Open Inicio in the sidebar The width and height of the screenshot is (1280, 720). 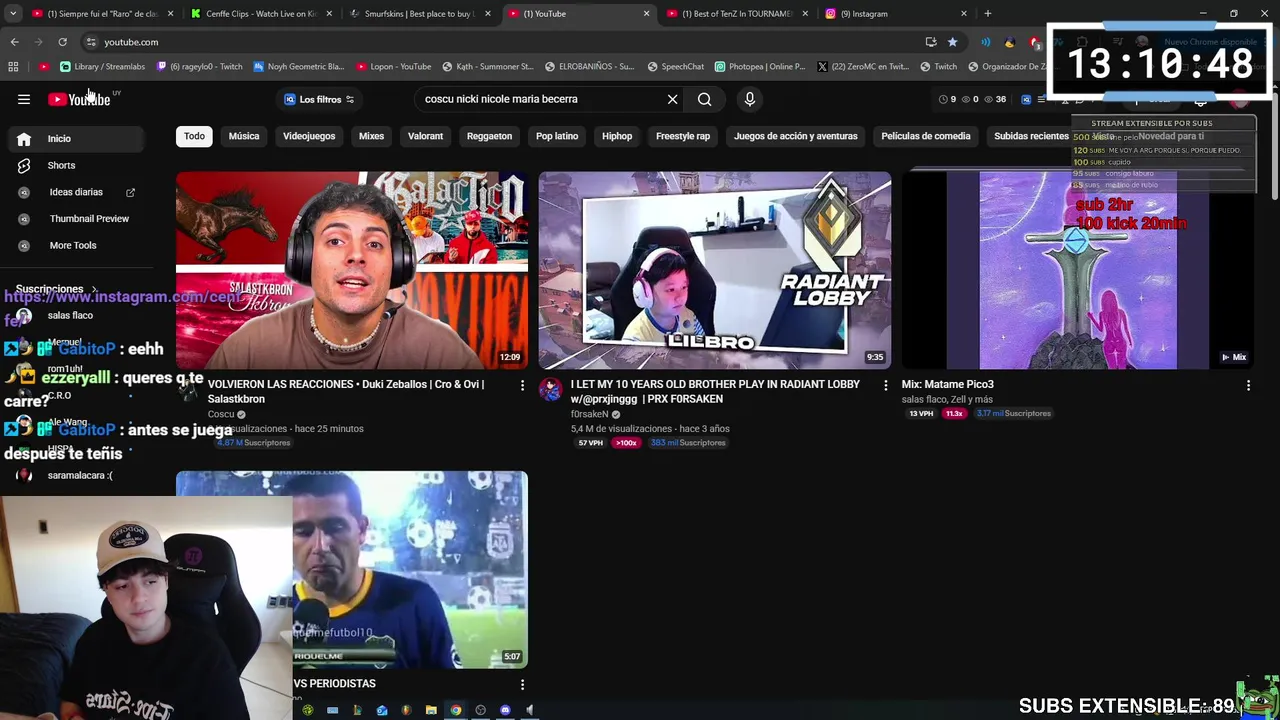point(75,139)
